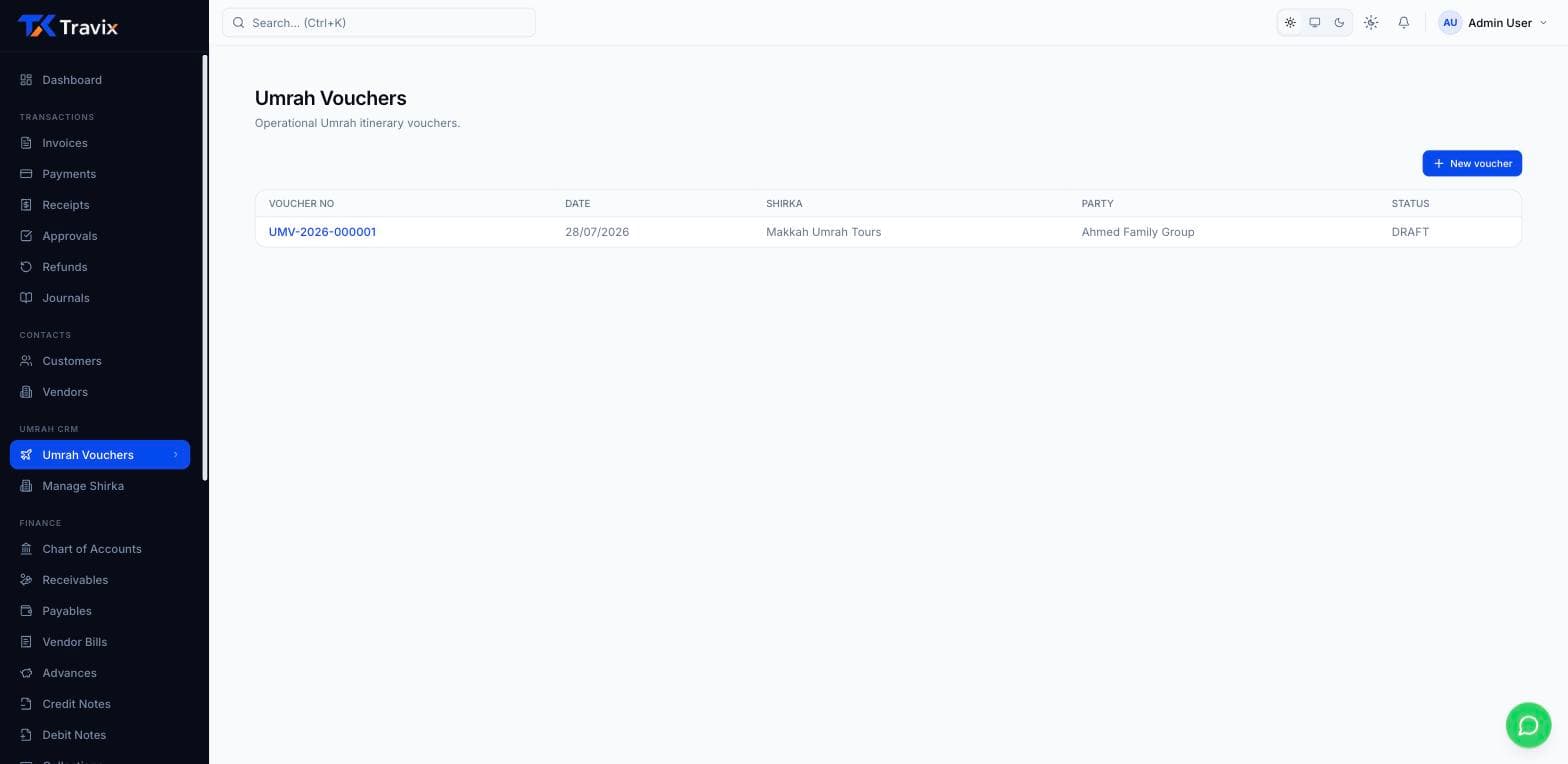Click the sidebar vertical scrollbar

point(205,268)
